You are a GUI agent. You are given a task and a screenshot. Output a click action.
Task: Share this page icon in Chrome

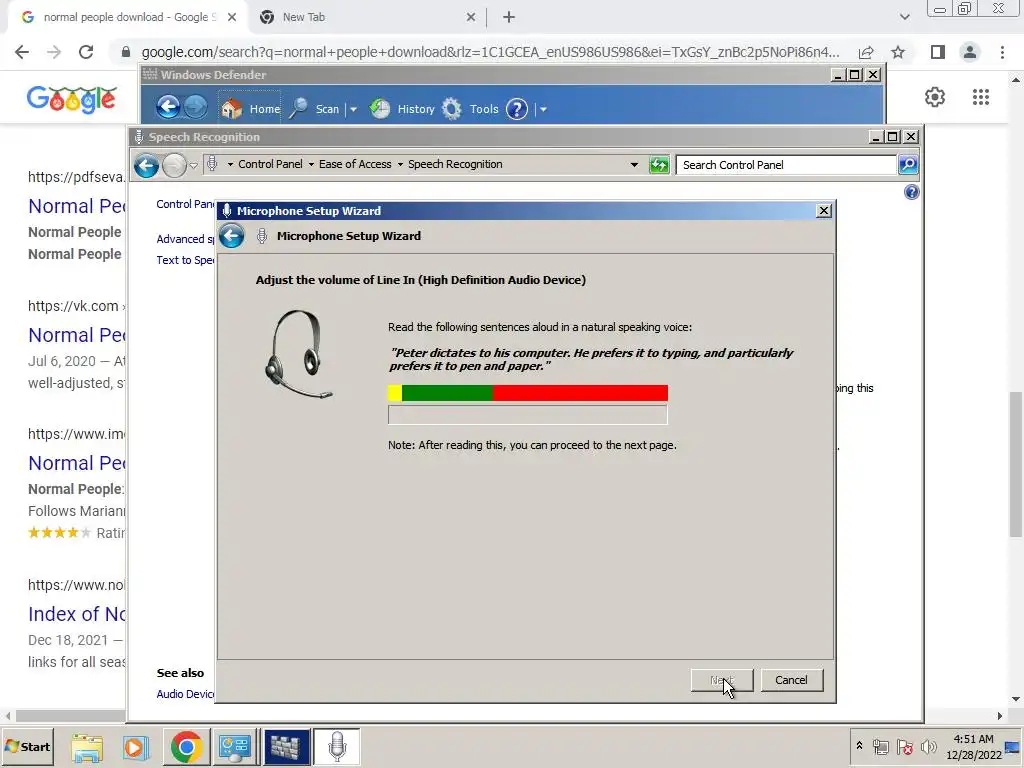point(866,52)
